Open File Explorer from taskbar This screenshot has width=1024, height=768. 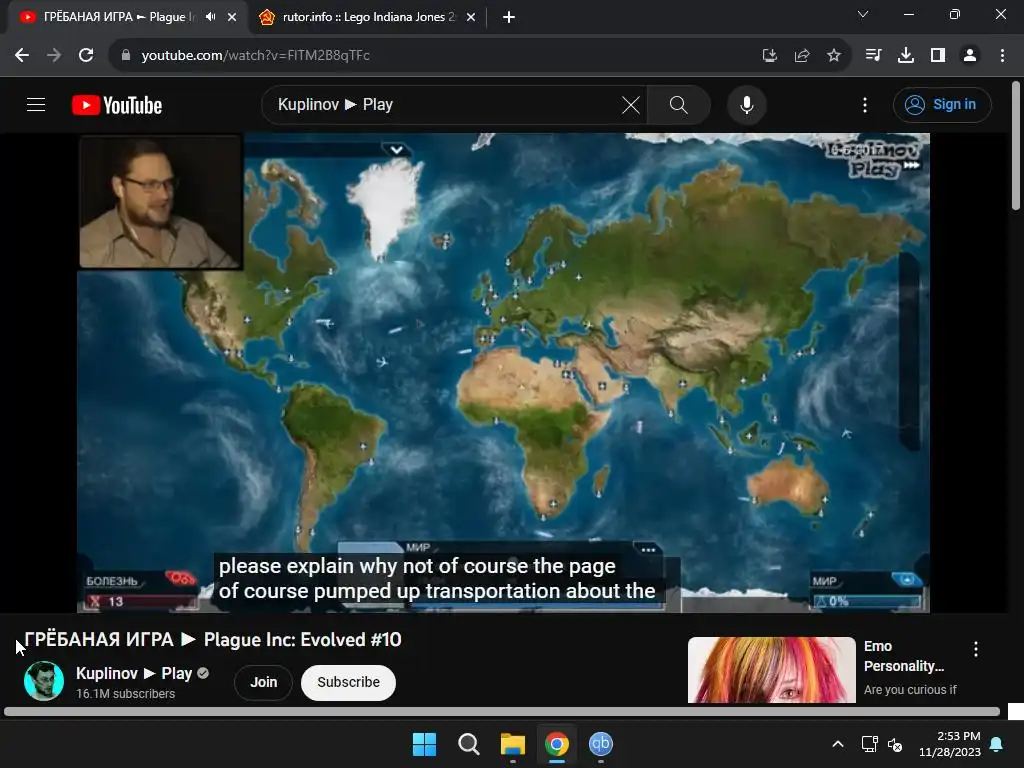tap(513, 744)
